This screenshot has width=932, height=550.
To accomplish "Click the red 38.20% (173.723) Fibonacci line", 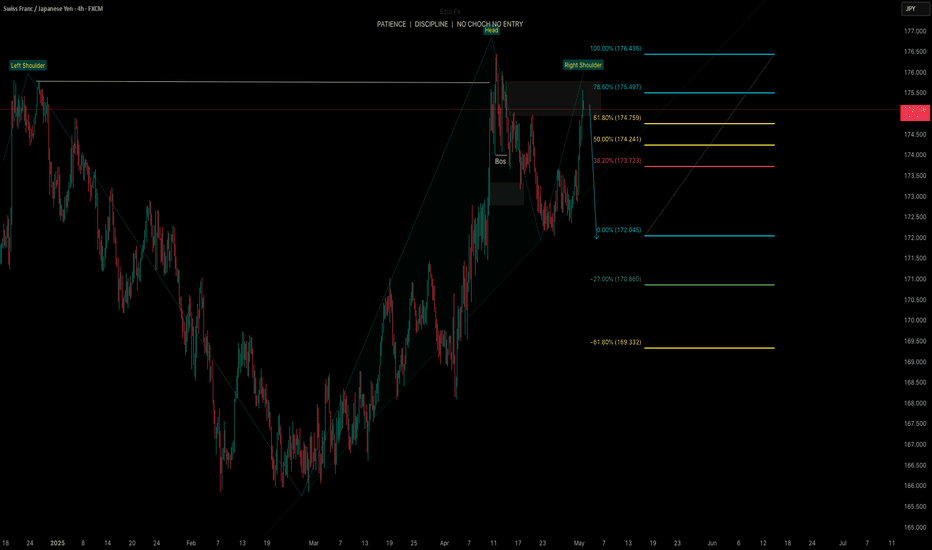I will pyautogui.click(x=709, y=166).
